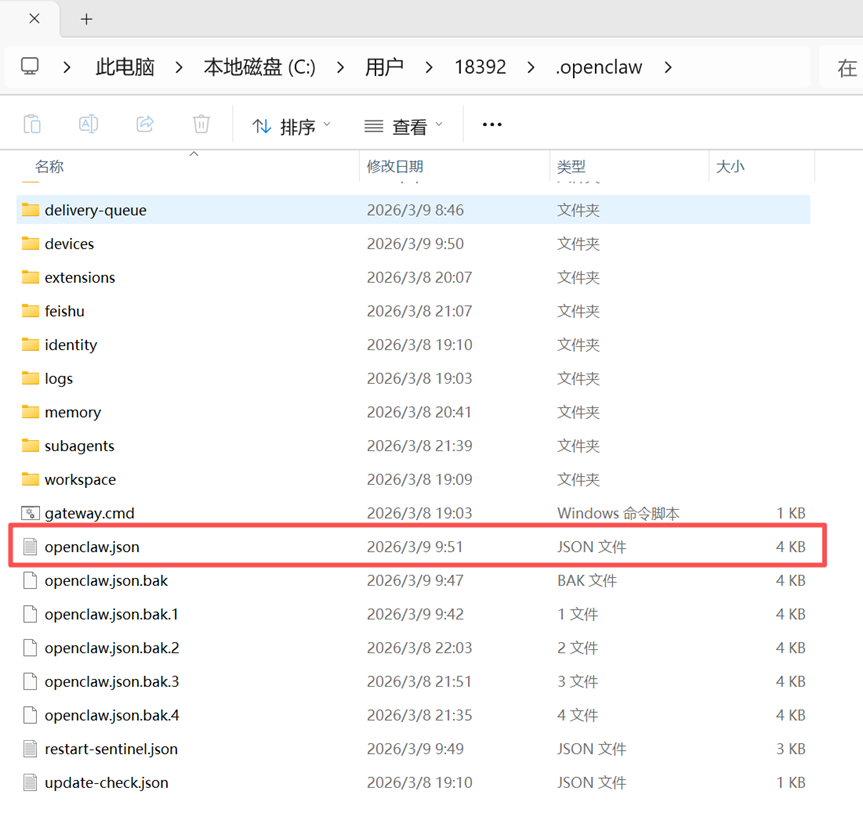863x827 pixels.
Task: Click the restart-sentinel.json file icon
Action: (30, 748)
